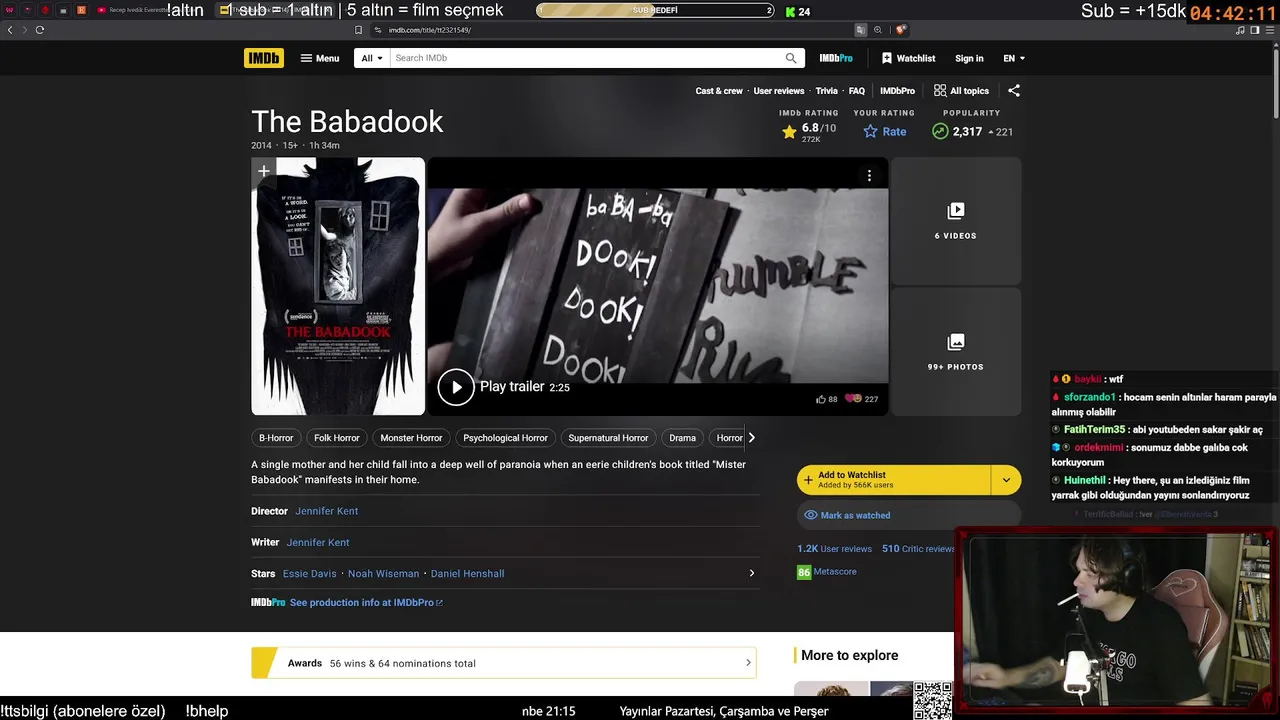Click the translate page icon
The image size is (1280, 720).
tap(860, 30)
